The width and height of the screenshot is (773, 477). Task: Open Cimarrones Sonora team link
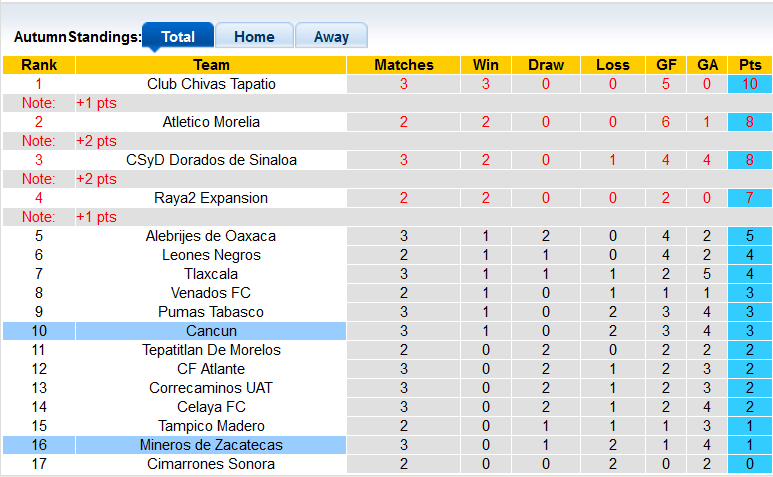point(211,464)
